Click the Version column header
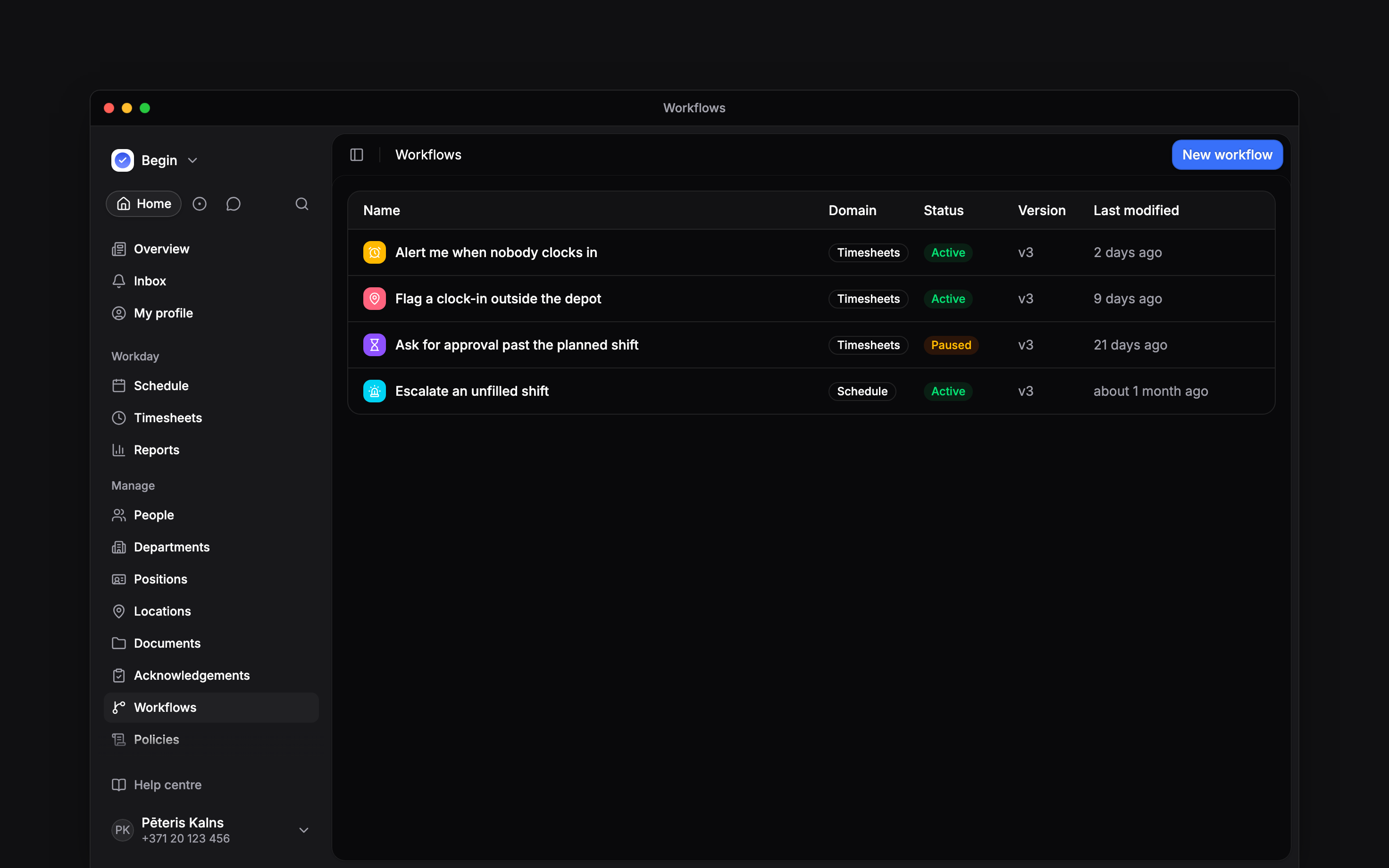This screenshot has width=1389, height=868. (x=1042, y=211)
